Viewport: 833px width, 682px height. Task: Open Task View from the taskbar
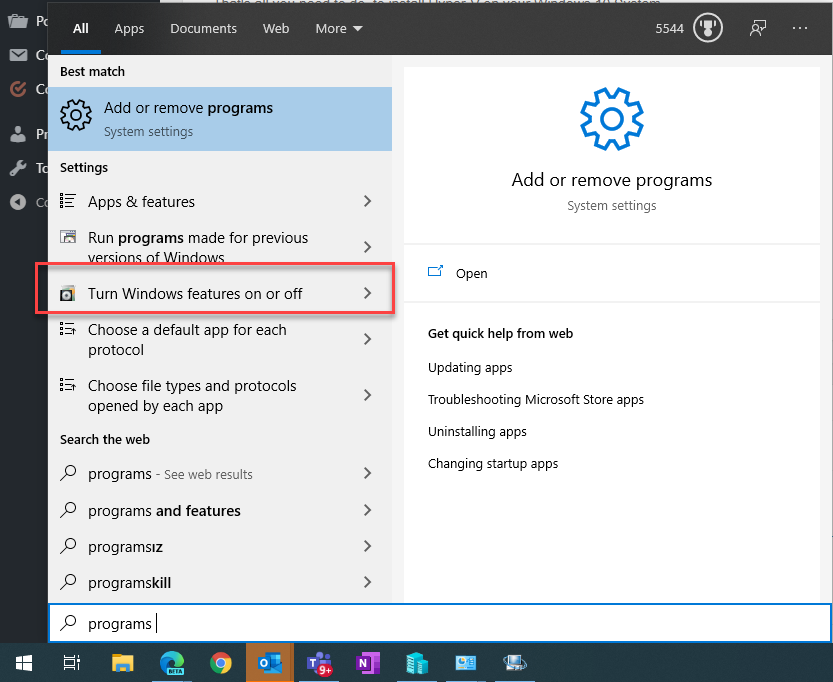(72, 663)
